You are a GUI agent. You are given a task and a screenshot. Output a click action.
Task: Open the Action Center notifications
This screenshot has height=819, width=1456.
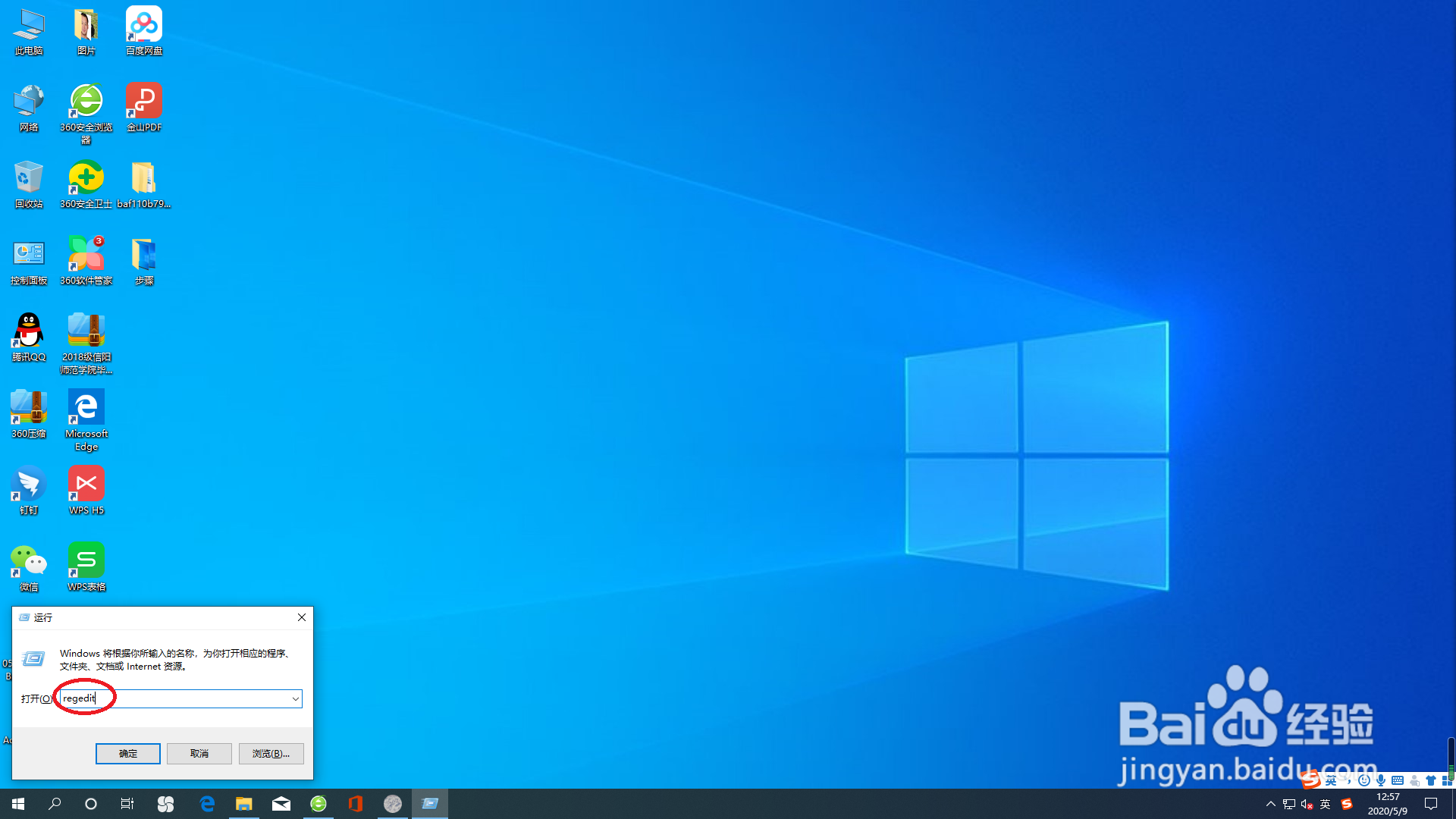tap(1431, 804)
